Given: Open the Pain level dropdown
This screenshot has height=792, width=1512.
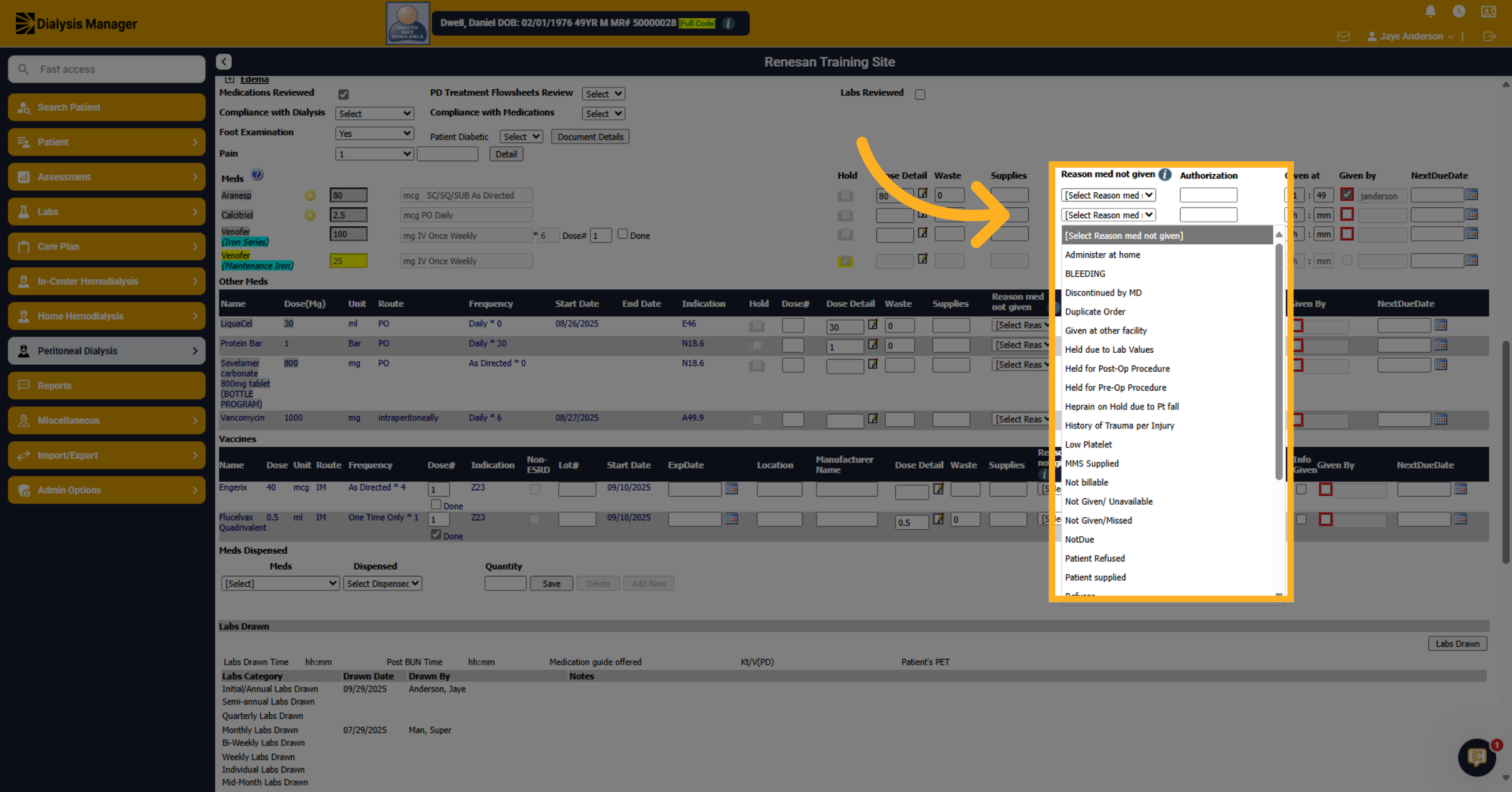Looking at the screenshot, I should coord(374,154).
